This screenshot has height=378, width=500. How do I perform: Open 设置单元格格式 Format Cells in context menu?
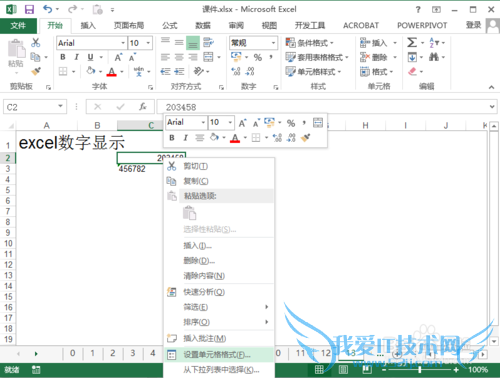point(219,355)
